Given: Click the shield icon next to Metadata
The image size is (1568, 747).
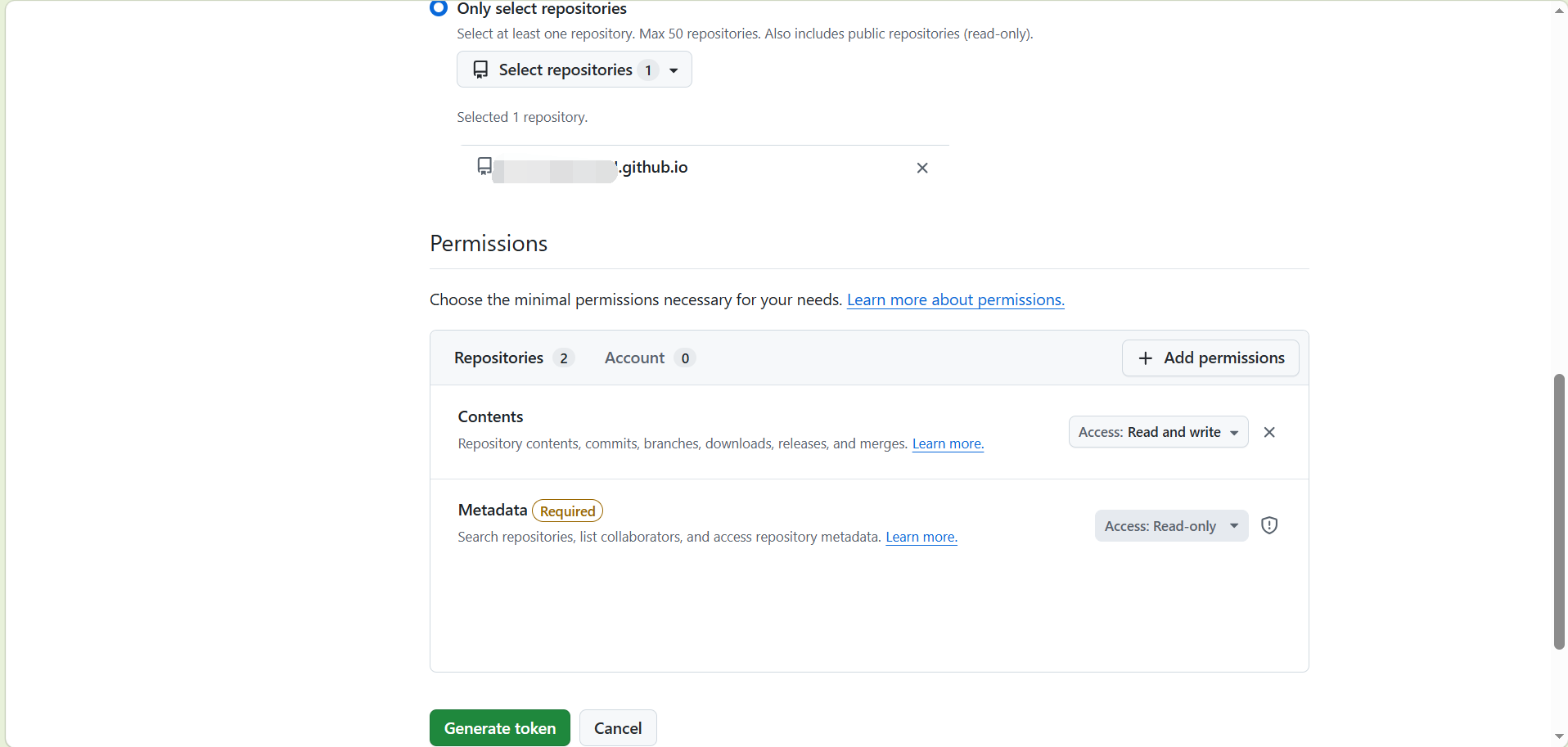Looking at the screenshot, I should pos(1269,525).
